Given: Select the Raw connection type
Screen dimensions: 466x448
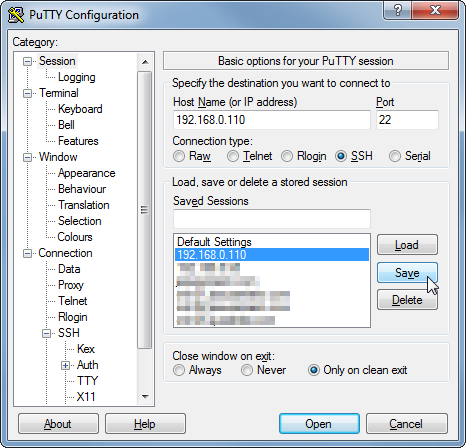Looking at the screenshot, I should 179,156.
